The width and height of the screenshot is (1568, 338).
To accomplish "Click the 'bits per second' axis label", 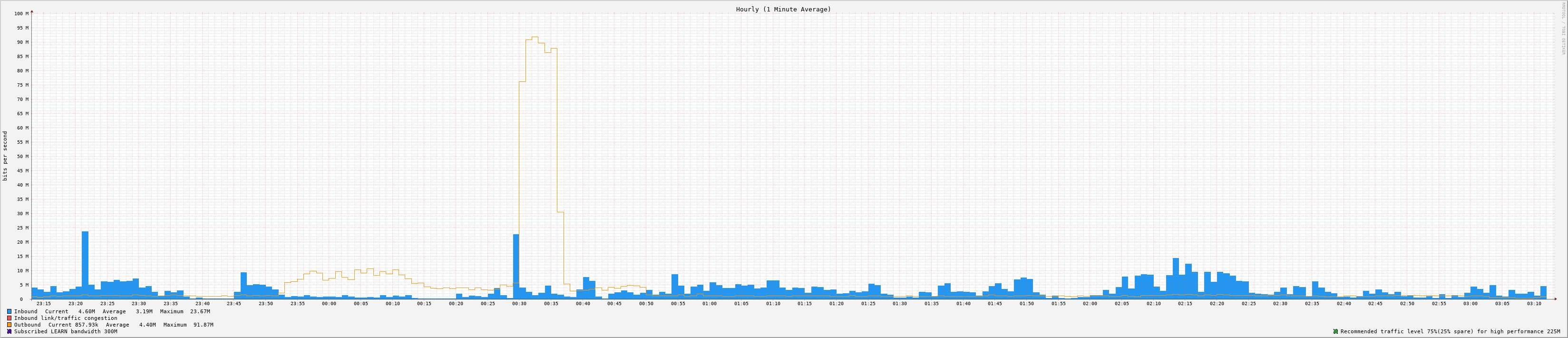I will [x=6, y=156].
